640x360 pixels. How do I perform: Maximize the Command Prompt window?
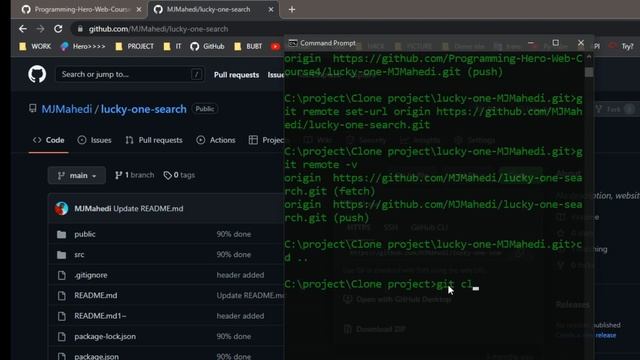(556, 42)
